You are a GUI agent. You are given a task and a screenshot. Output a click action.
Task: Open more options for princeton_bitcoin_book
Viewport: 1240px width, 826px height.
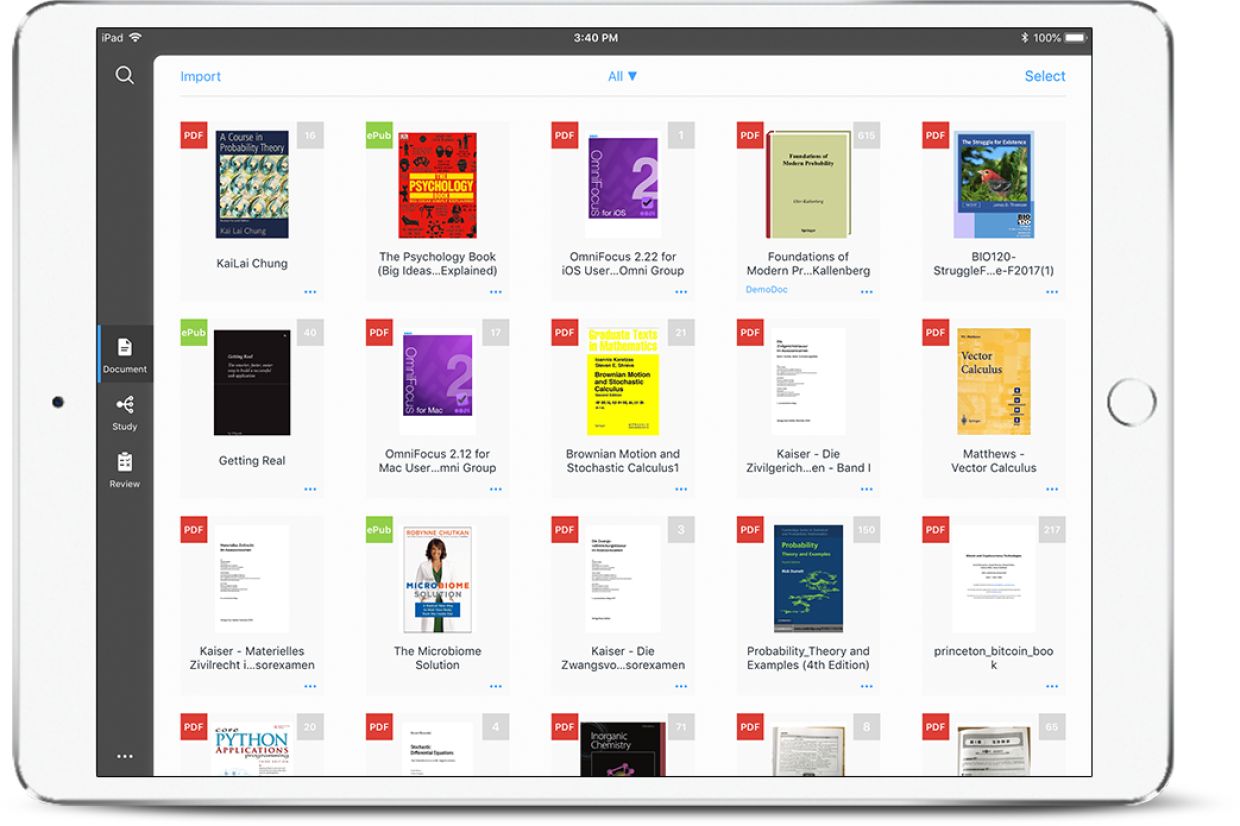pos(1052,686)
